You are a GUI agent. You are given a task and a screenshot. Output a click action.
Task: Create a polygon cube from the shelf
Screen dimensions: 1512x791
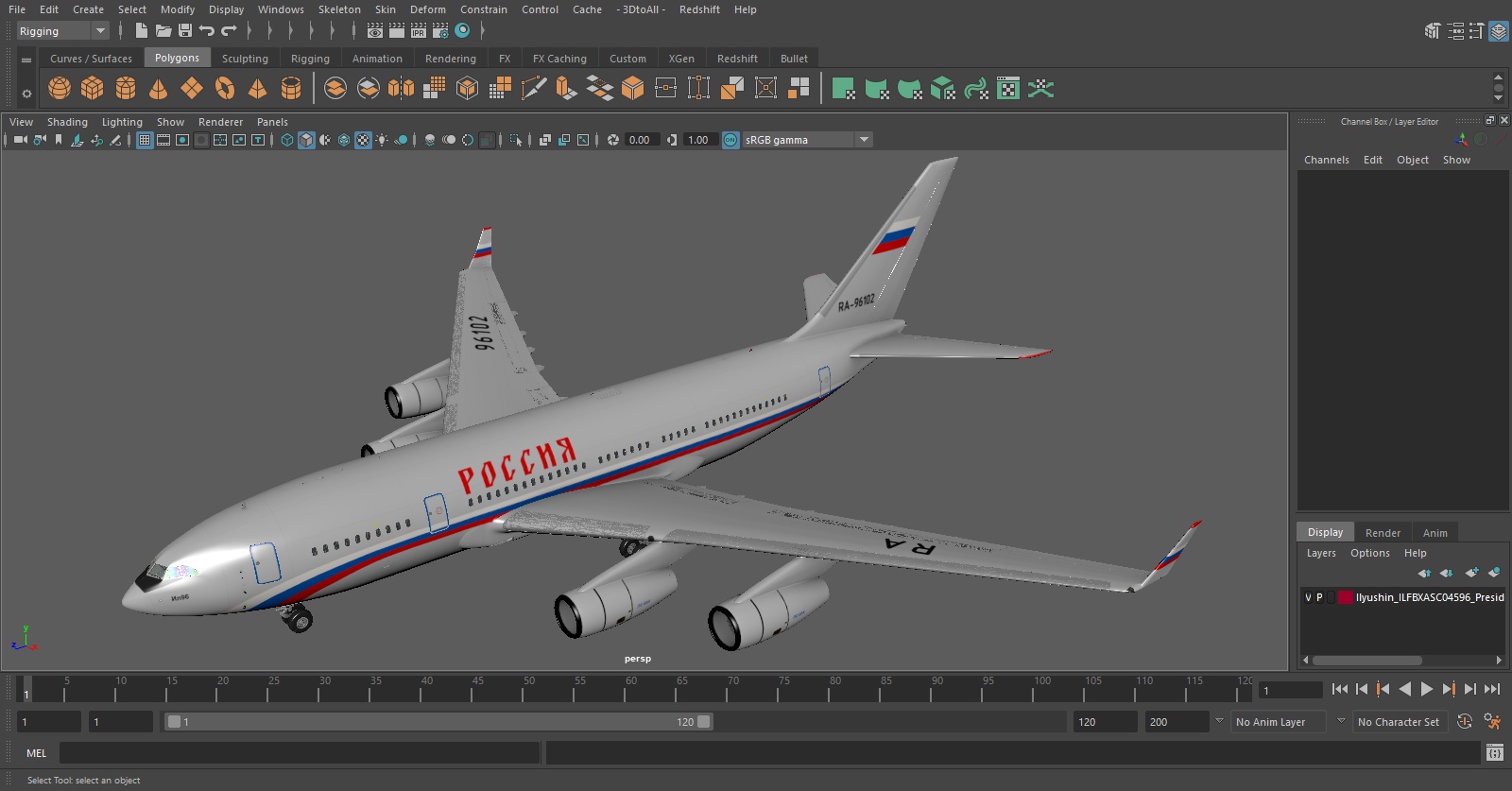coord(93,89)
